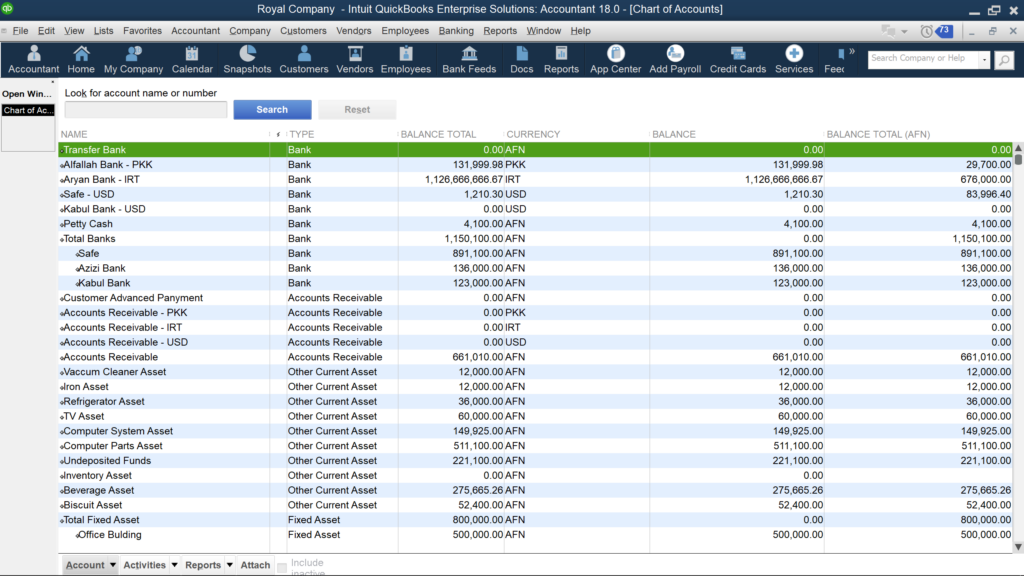Expand the bottom Reports dropdown arrow

tap(230, 565)
